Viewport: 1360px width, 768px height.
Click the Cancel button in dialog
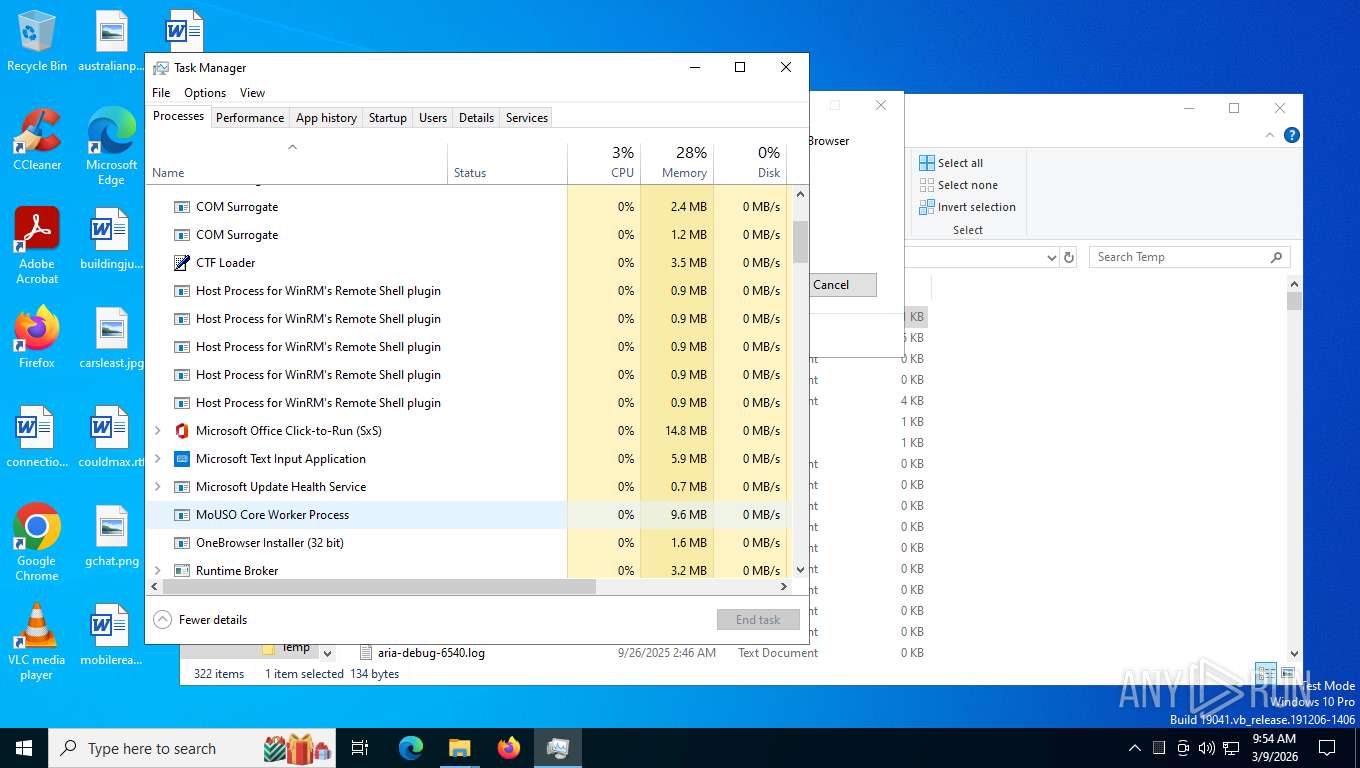click(831, 285)
